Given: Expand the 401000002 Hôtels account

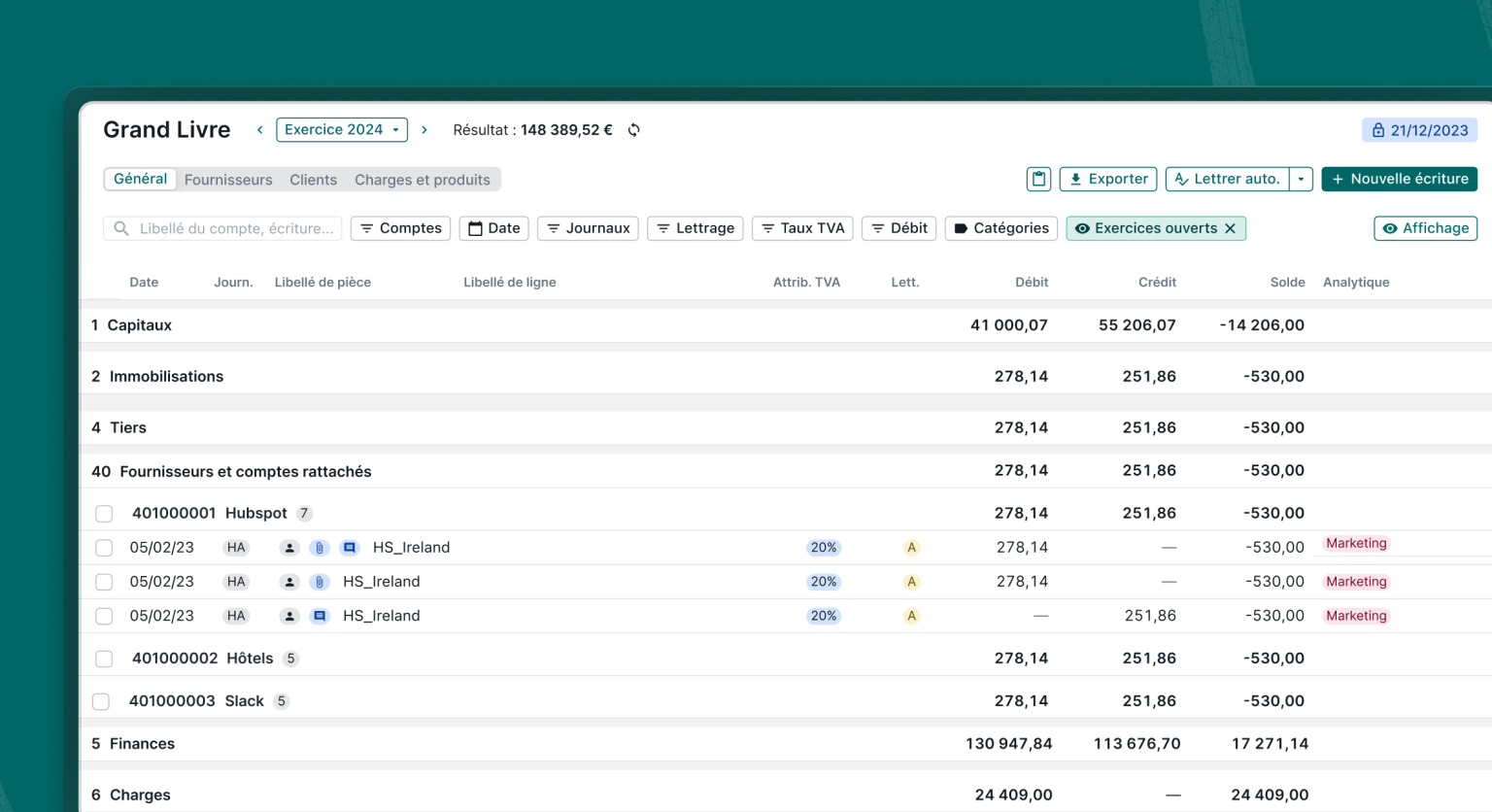Looking at the screenshot, I should [785, 659].
